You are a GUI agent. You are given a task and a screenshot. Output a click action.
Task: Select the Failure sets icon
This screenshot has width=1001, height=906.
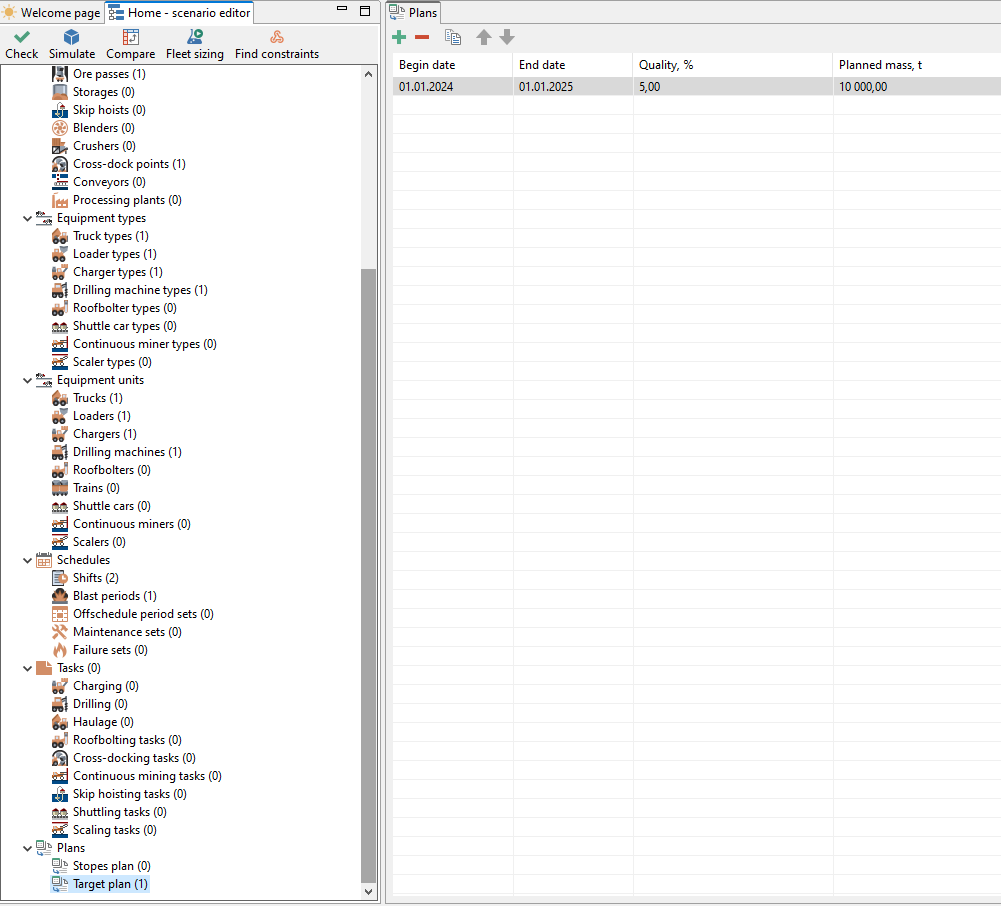60,650
